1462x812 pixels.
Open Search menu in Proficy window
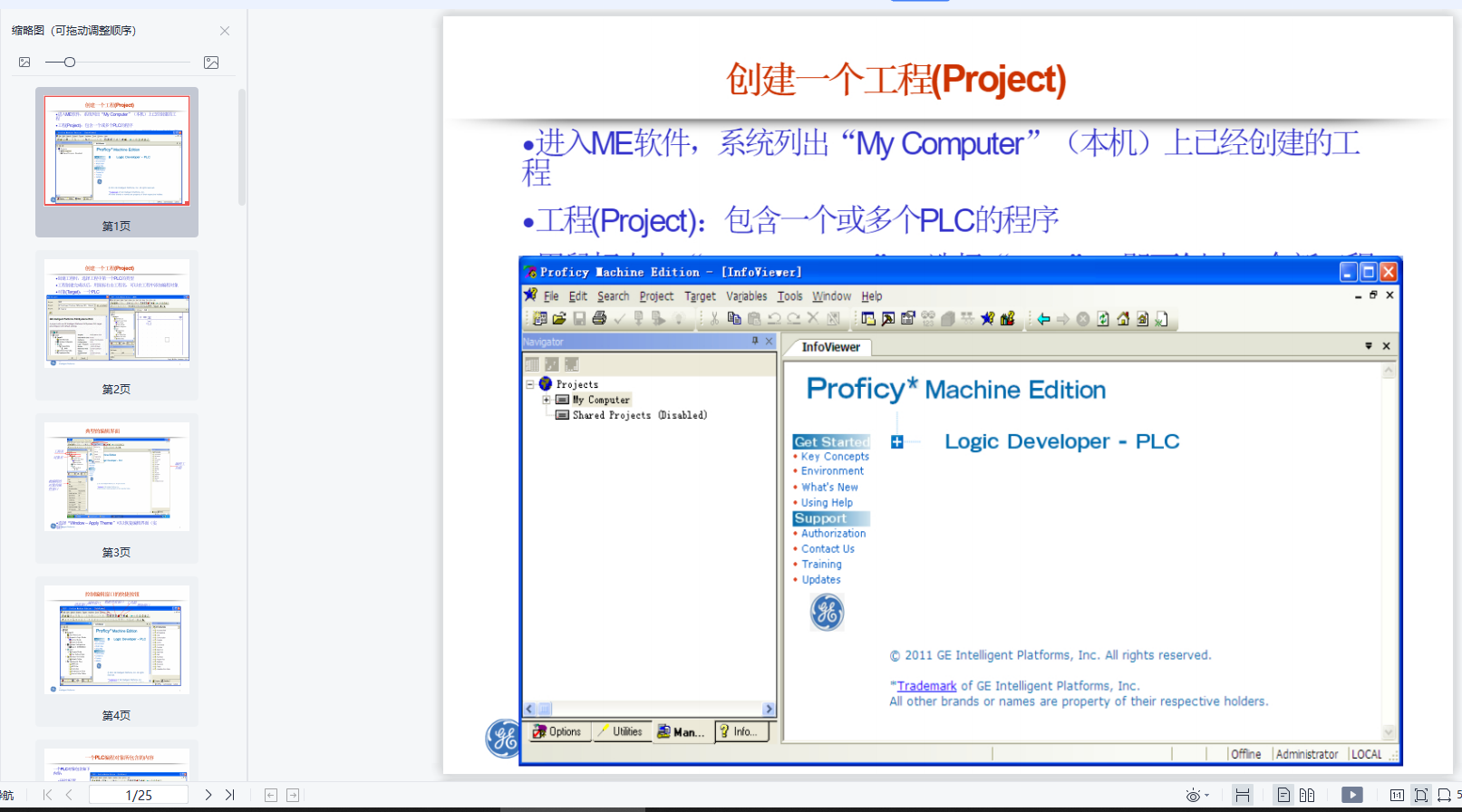pos(613,296)
